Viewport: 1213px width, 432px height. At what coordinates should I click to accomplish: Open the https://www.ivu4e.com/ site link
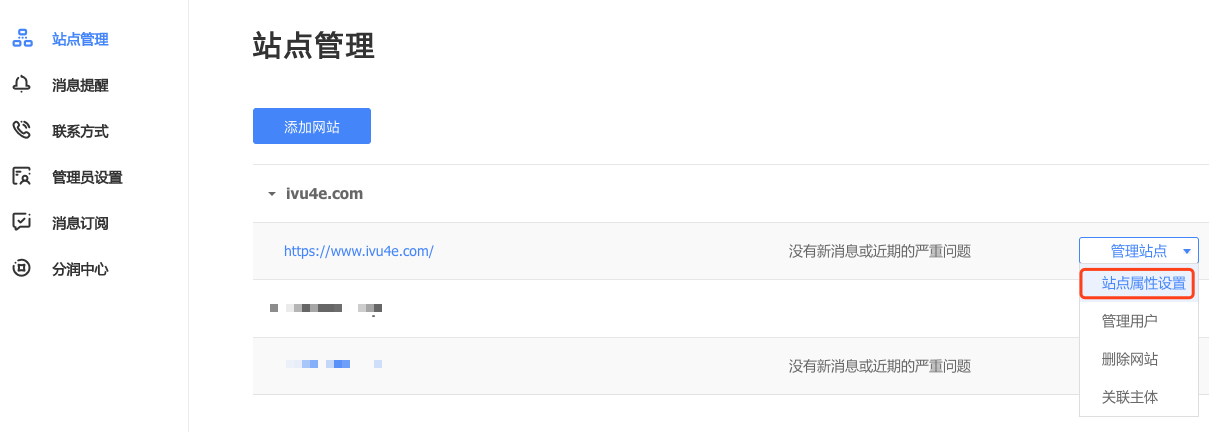358,252
